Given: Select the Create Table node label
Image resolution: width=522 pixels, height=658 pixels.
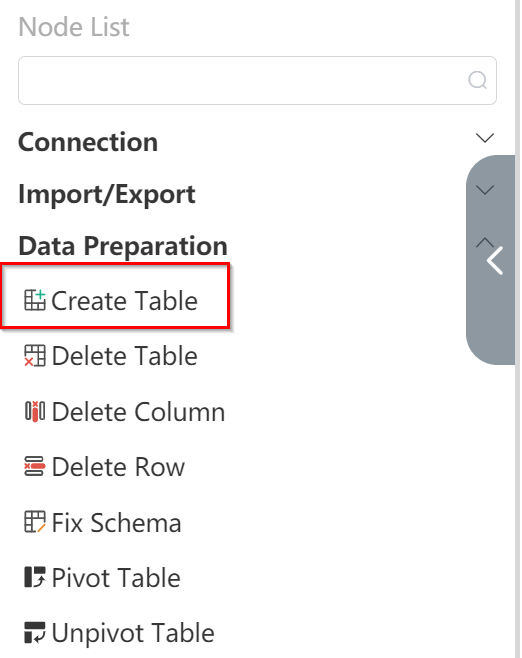Looking at the screenshot, I should point(124,300).
